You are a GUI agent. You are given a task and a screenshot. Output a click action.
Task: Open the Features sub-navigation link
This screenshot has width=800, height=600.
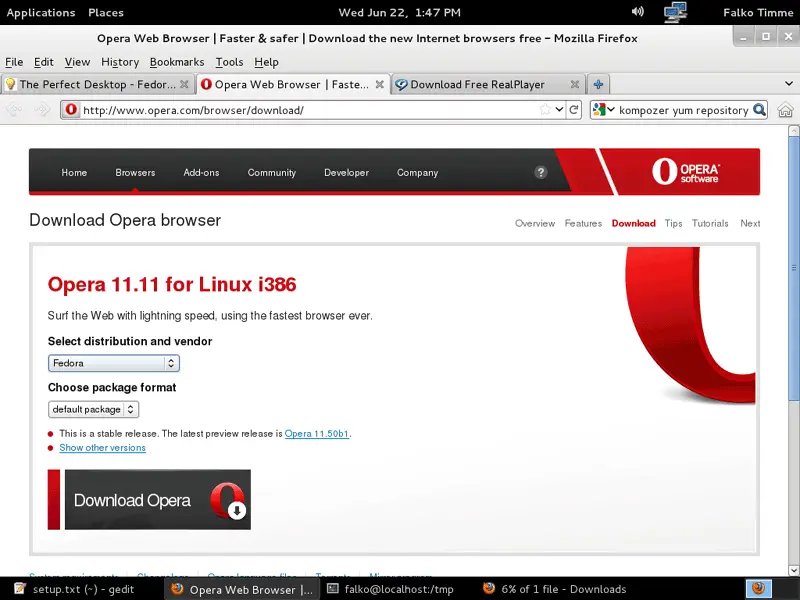[583, 223]
